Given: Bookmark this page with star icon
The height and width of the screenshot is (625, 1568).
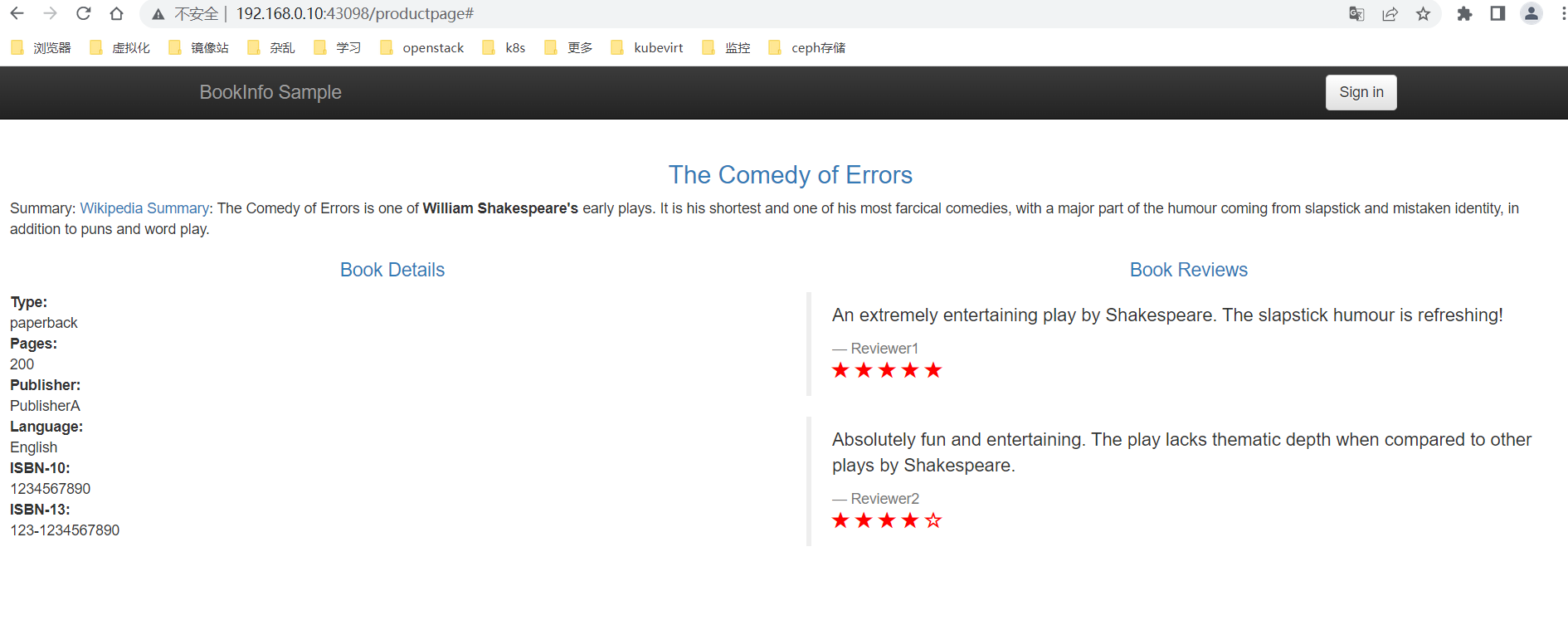Looking at the screenshot, I should [1424, 13].
